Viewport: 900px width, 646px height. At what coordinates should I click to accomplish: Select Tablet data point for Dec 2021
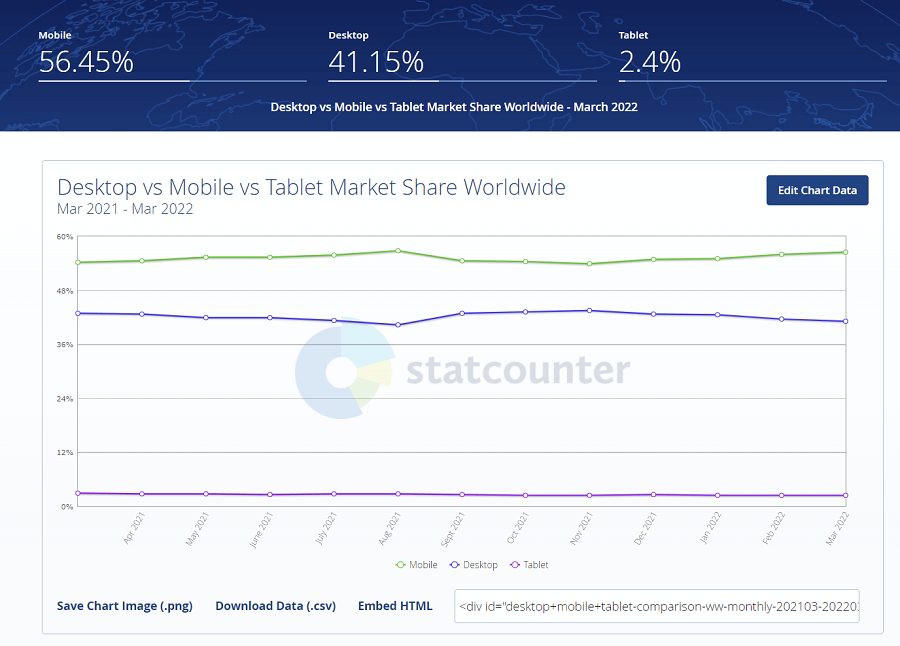[654, 494]
